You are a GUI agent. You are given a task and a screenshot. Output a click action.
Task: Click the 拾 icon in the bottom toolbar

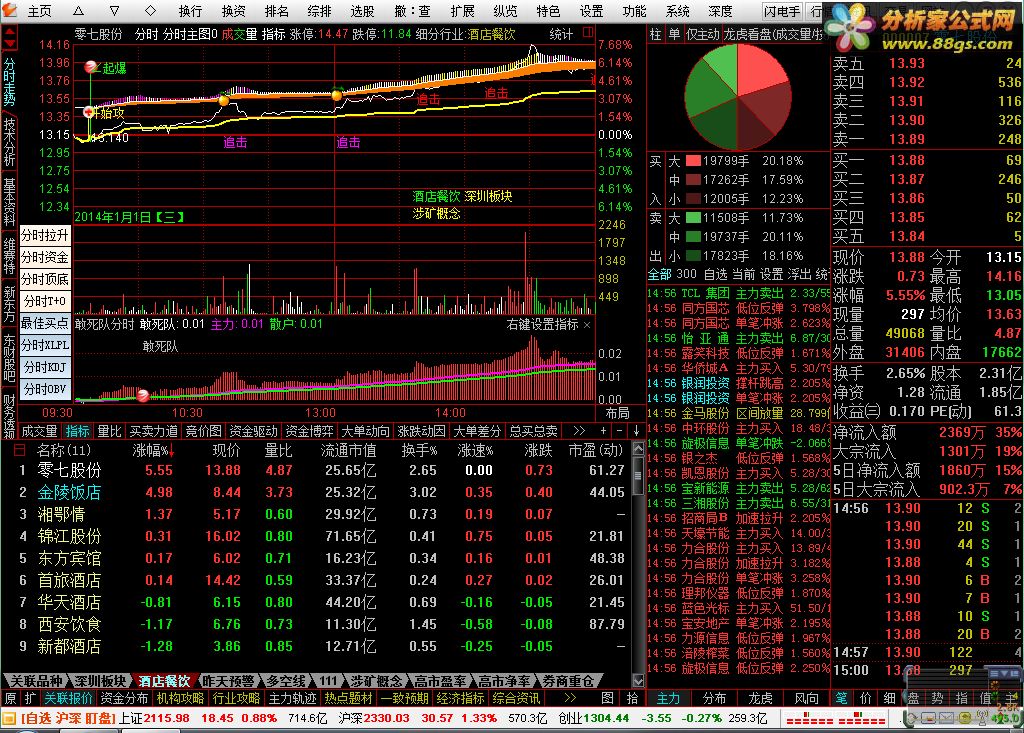pyautogui.click(x=632, y=698)
